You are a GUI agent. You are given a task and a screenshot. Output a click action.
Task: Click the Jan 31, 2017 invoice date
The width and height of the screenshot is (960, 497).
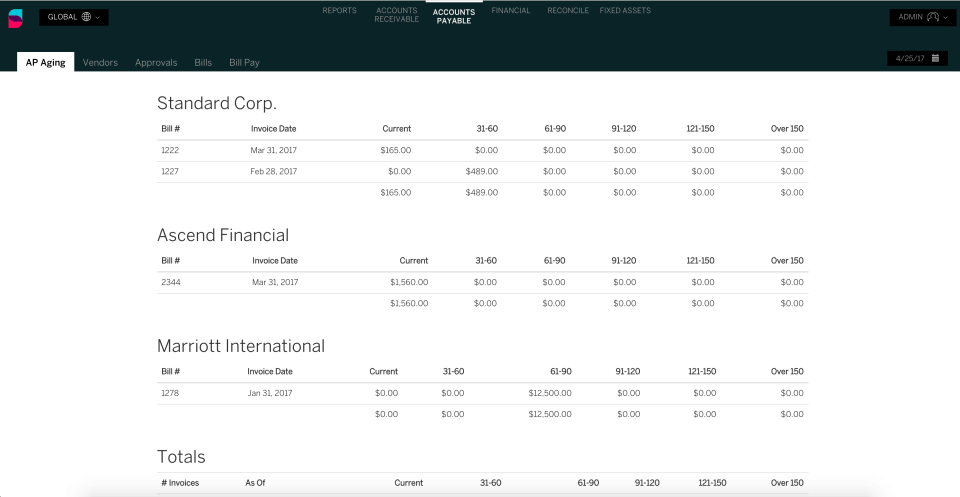click(x=270, y=393)
